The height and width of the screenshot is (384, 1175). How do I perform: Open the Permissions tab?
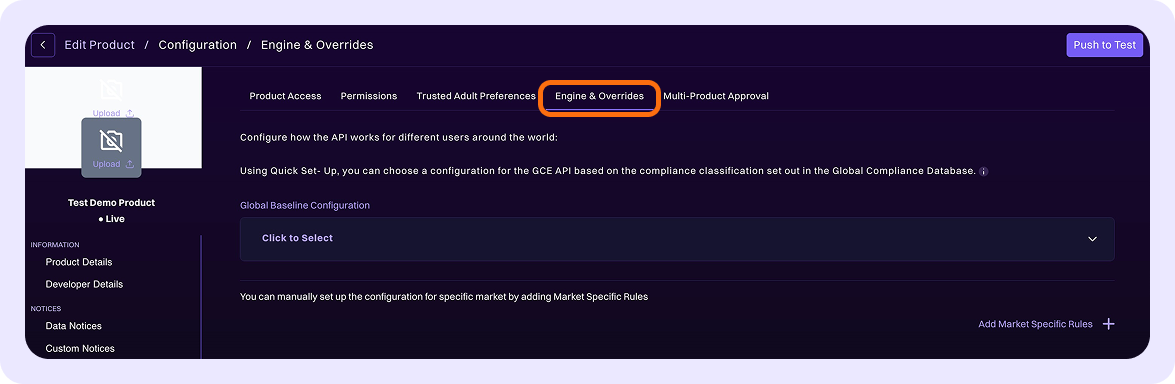(x=369, y=96)
